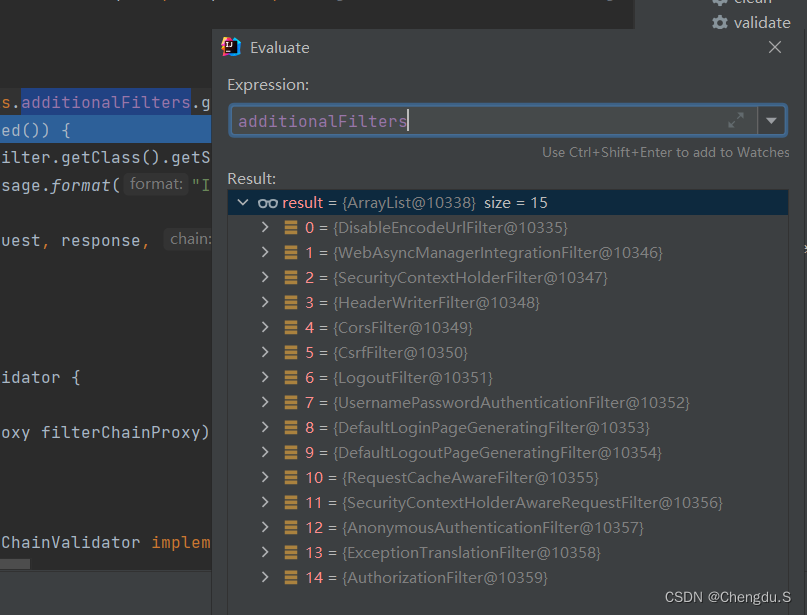Click the field icon of UsernamePasswordAuthenticationFilter row
The image size is (807, 615).
[x=291, y=402]
